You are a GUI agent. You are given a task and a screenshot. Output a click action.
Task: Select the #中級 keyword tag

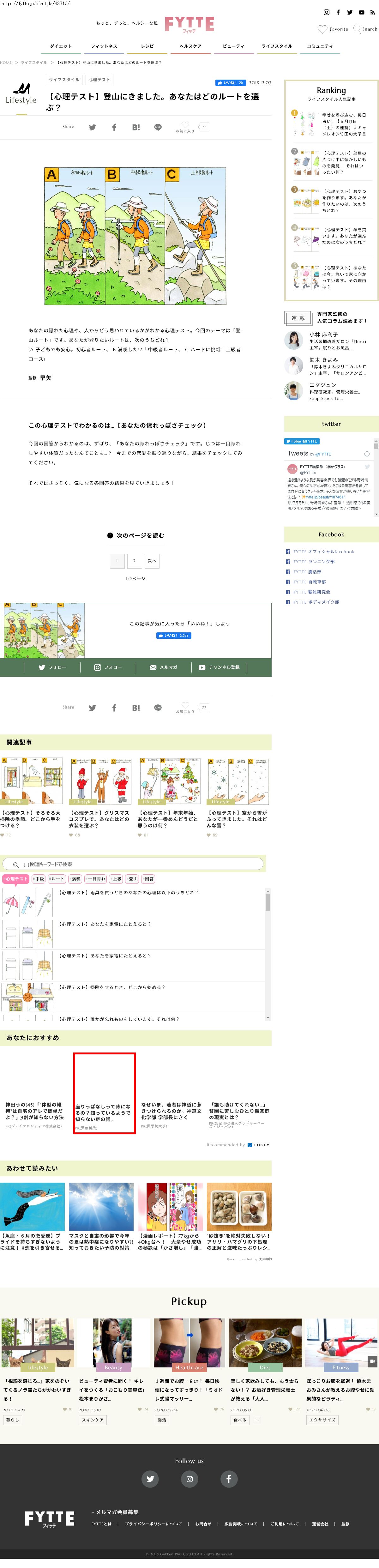tap(39, 878)
